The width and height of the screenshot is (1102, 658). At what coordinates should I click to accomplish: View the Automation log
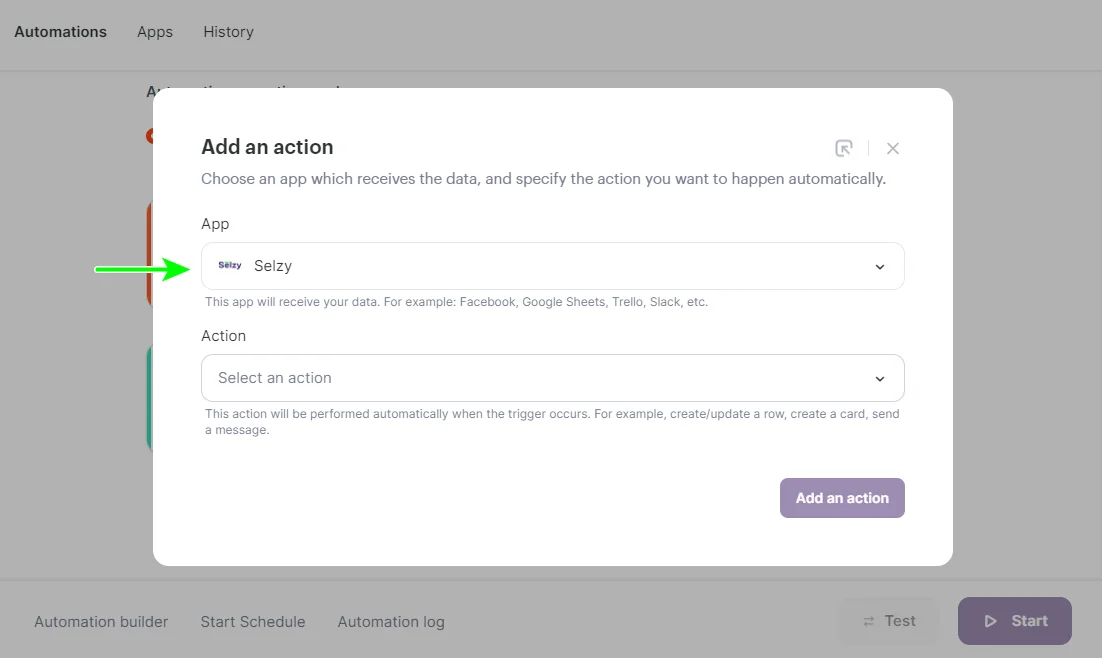point(390,621)
